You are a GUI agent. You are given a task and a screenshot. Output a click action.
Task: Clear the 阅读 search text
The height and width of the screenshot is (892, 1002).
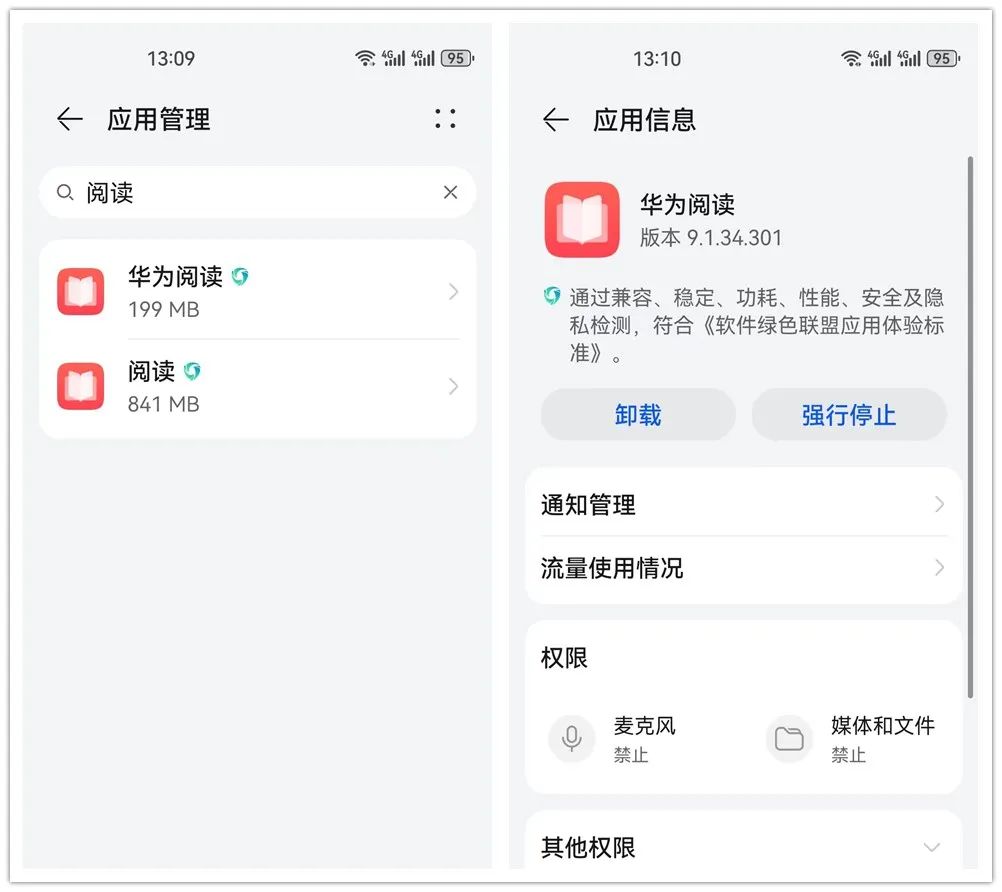451,192
